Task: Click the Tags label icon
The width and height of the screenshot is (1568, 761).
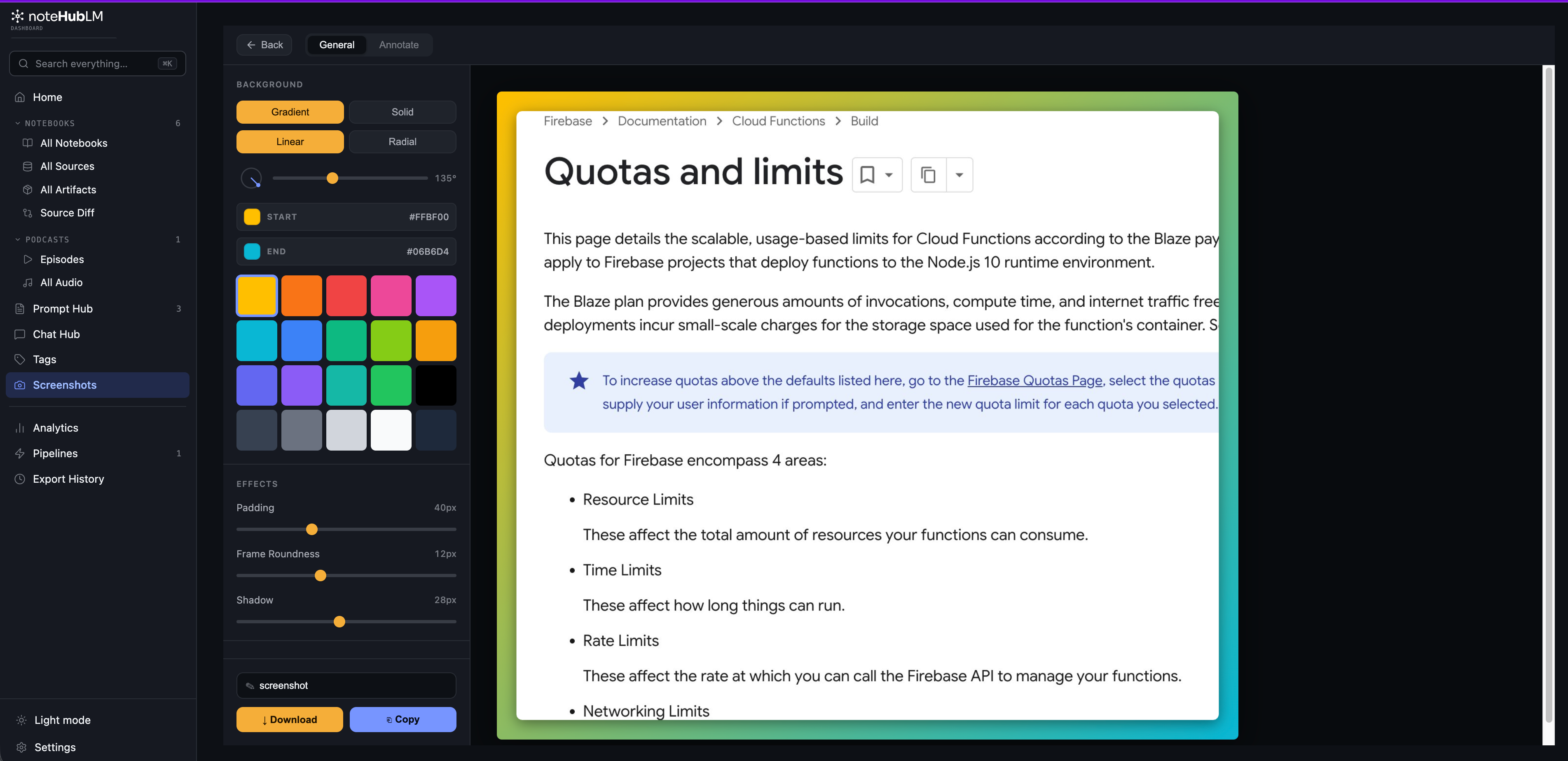Action: 20,359
